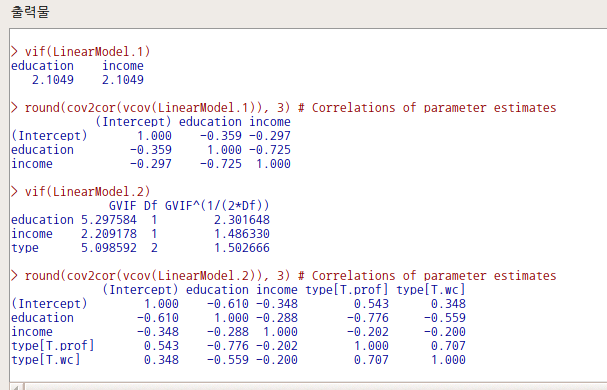
Task: Select adjusted GVIF value 1.486330
Action: tap(242, 234)
